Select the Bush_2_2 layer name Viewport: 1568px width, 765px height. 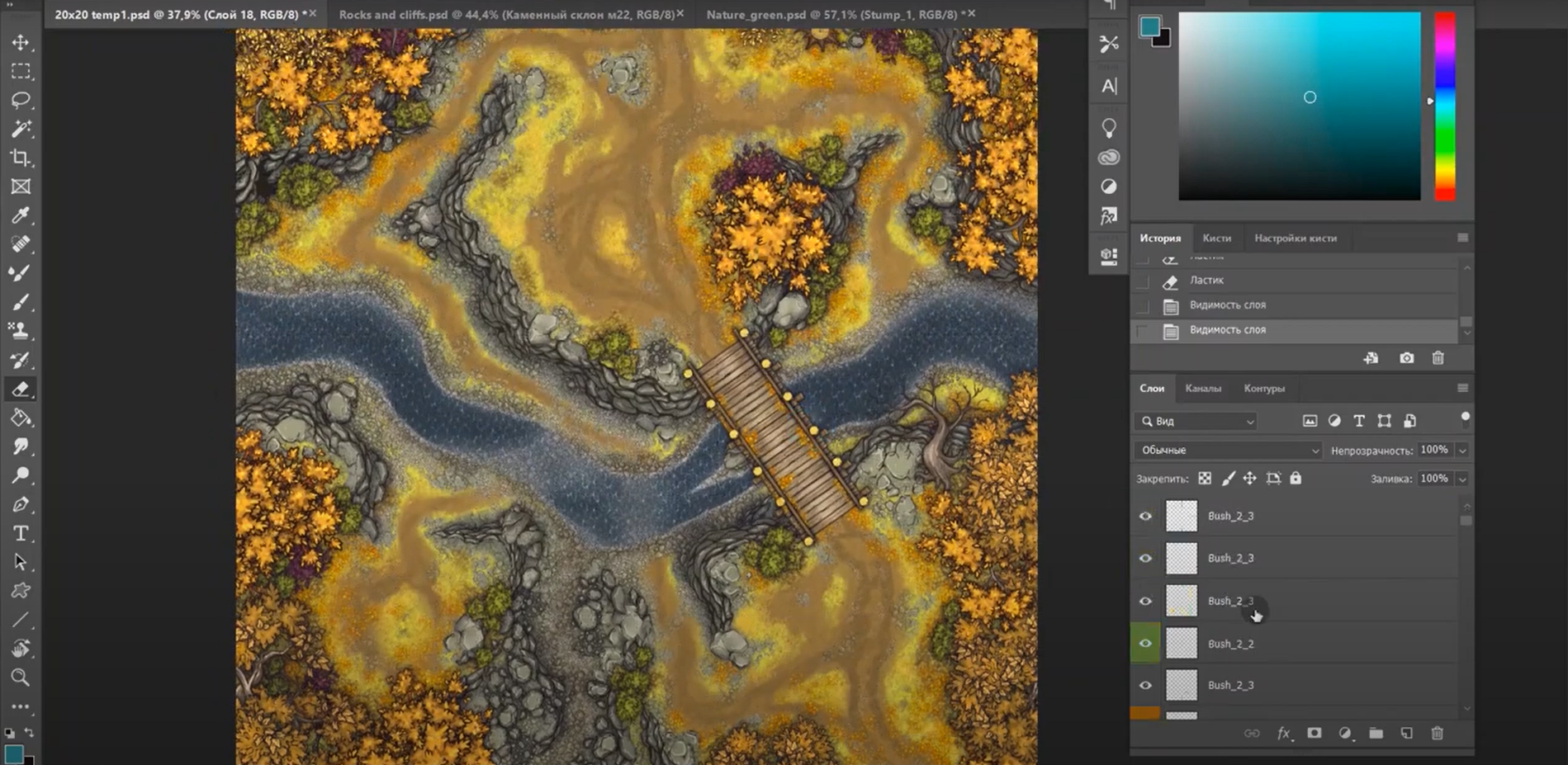[x=1230, y=644]
